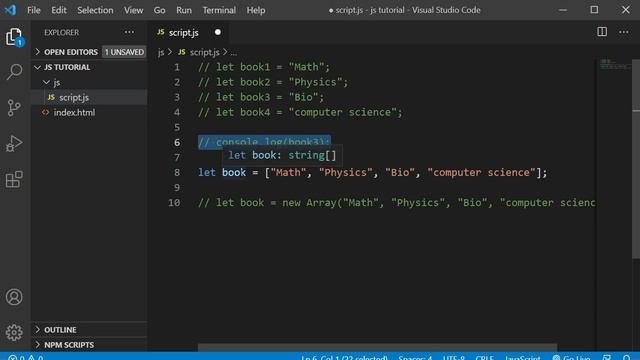Click the minimap code preview
Screen dimensions: 640x360
pos(616,64)
